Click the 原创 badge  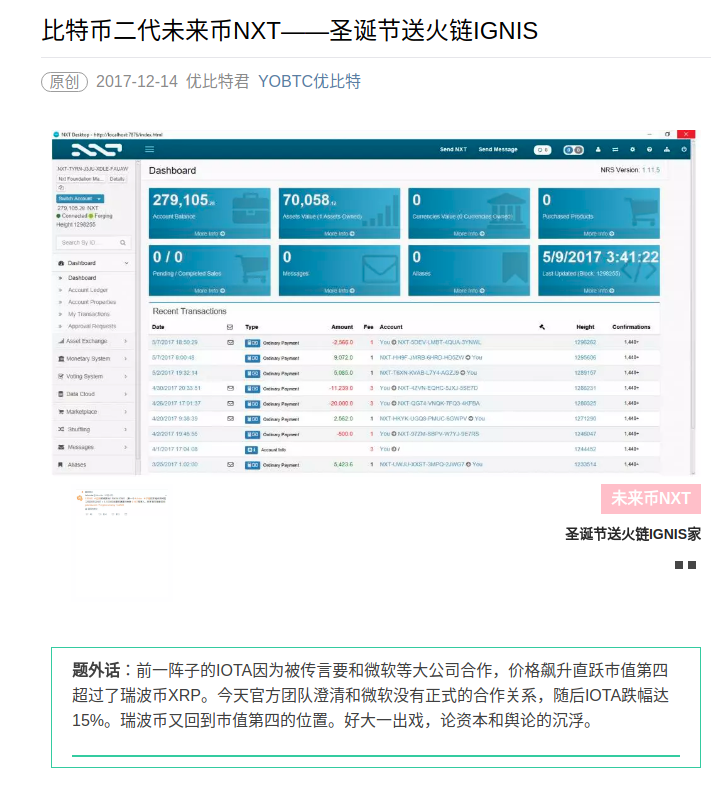[x=64, y=82]
